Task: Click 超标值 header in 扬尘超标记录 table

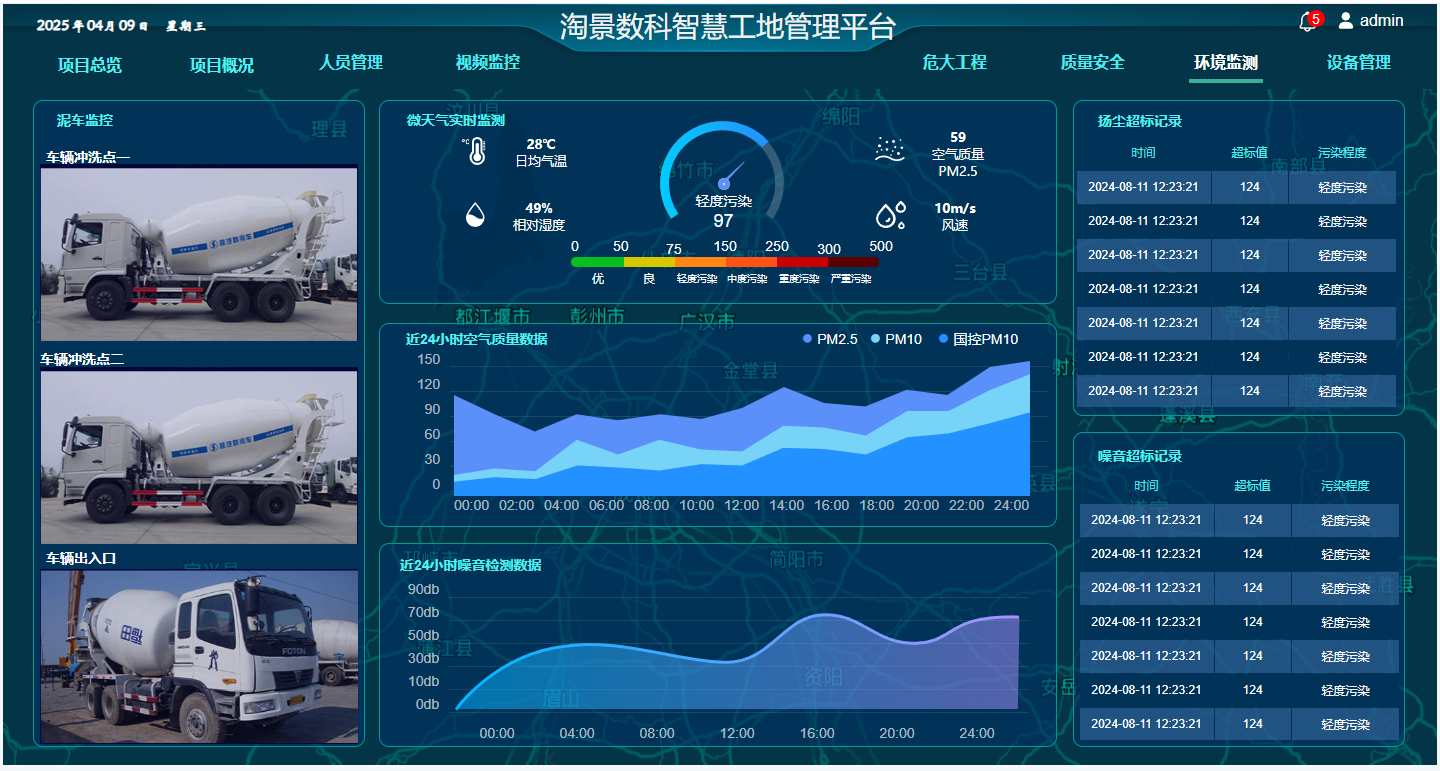Action: point(1249,153)
